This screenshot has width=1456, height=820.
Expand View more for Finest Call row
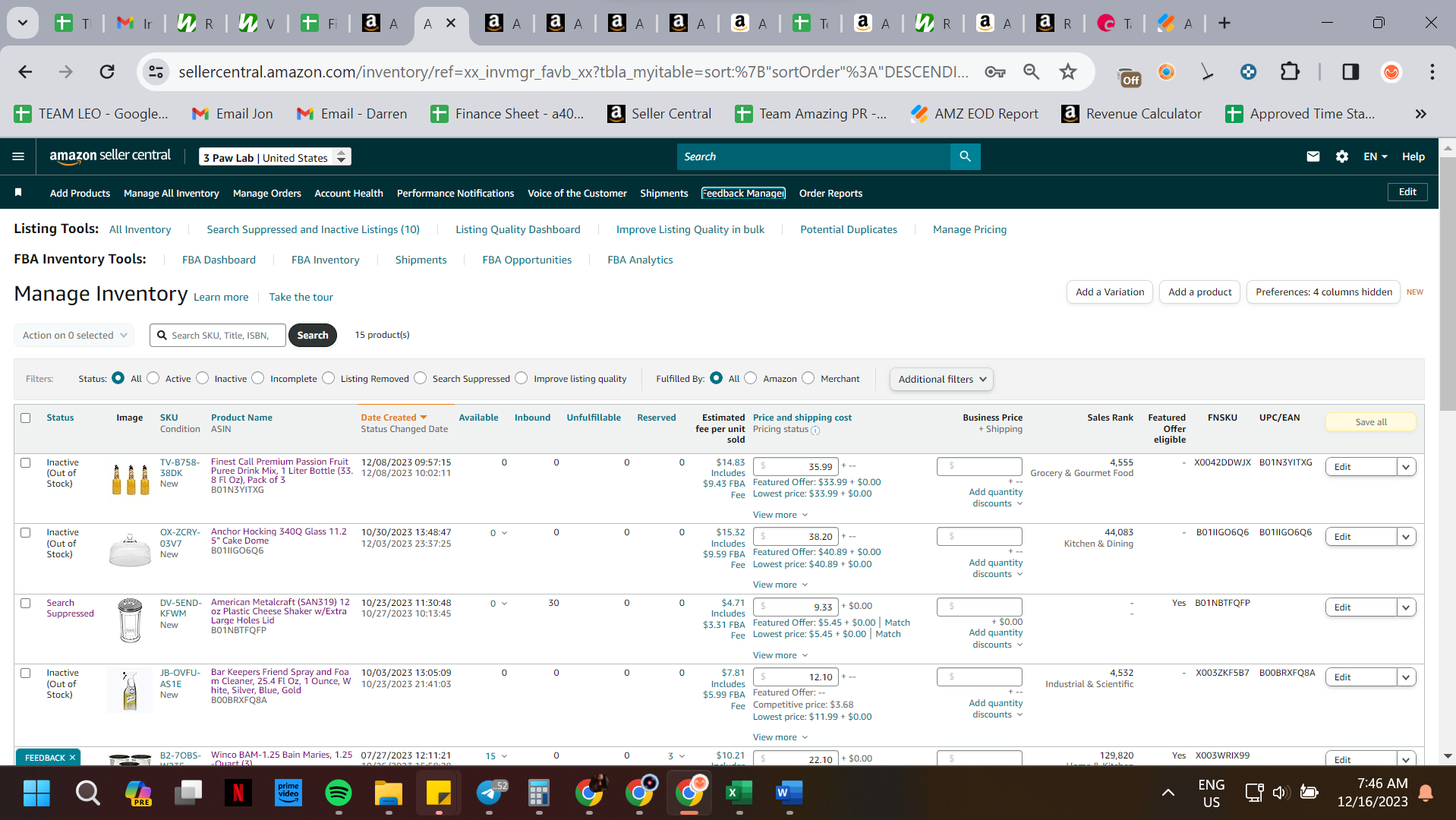(780, 515)
